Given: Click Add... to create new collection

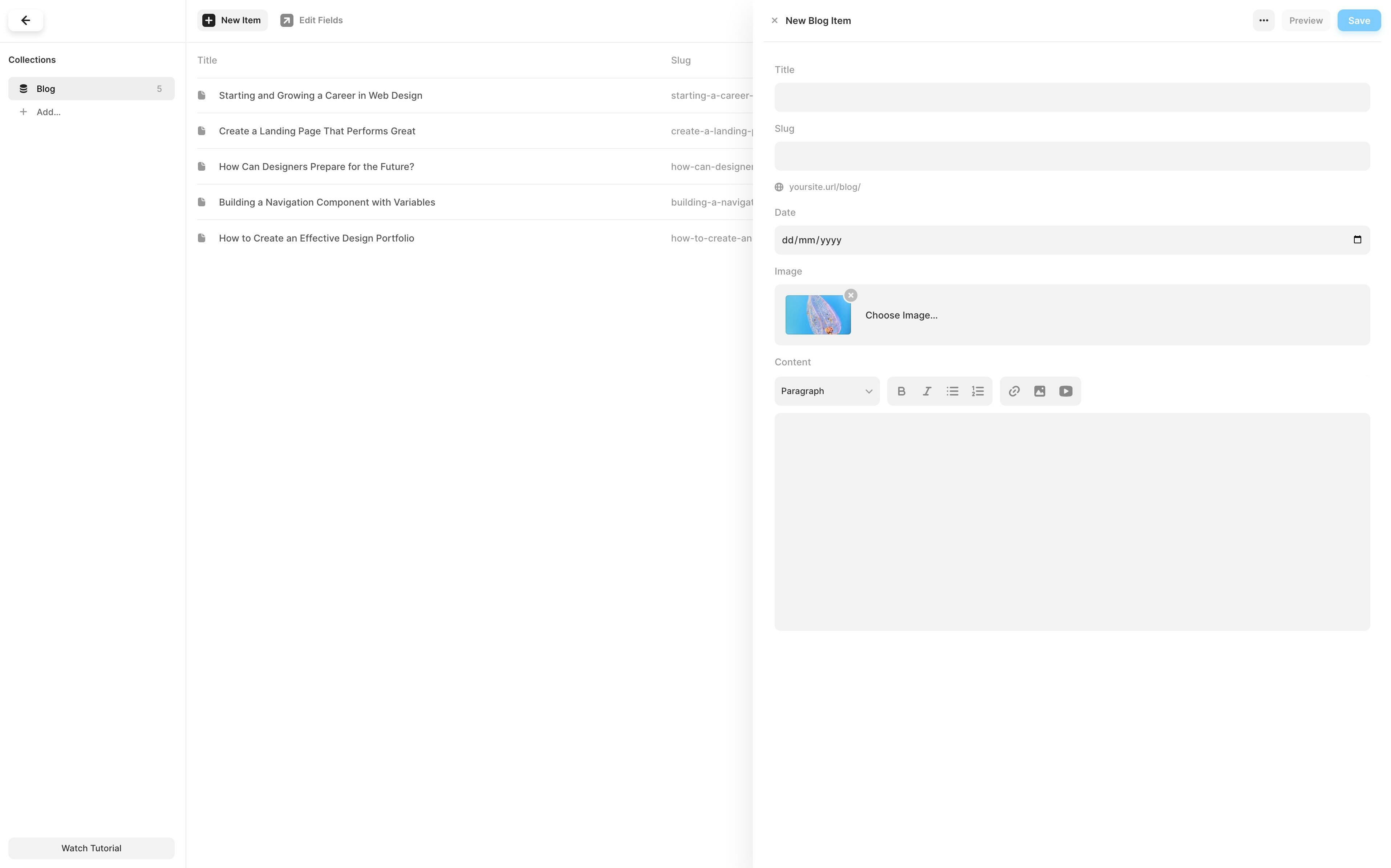Looking at the screenshot, I should pos(48,112).
